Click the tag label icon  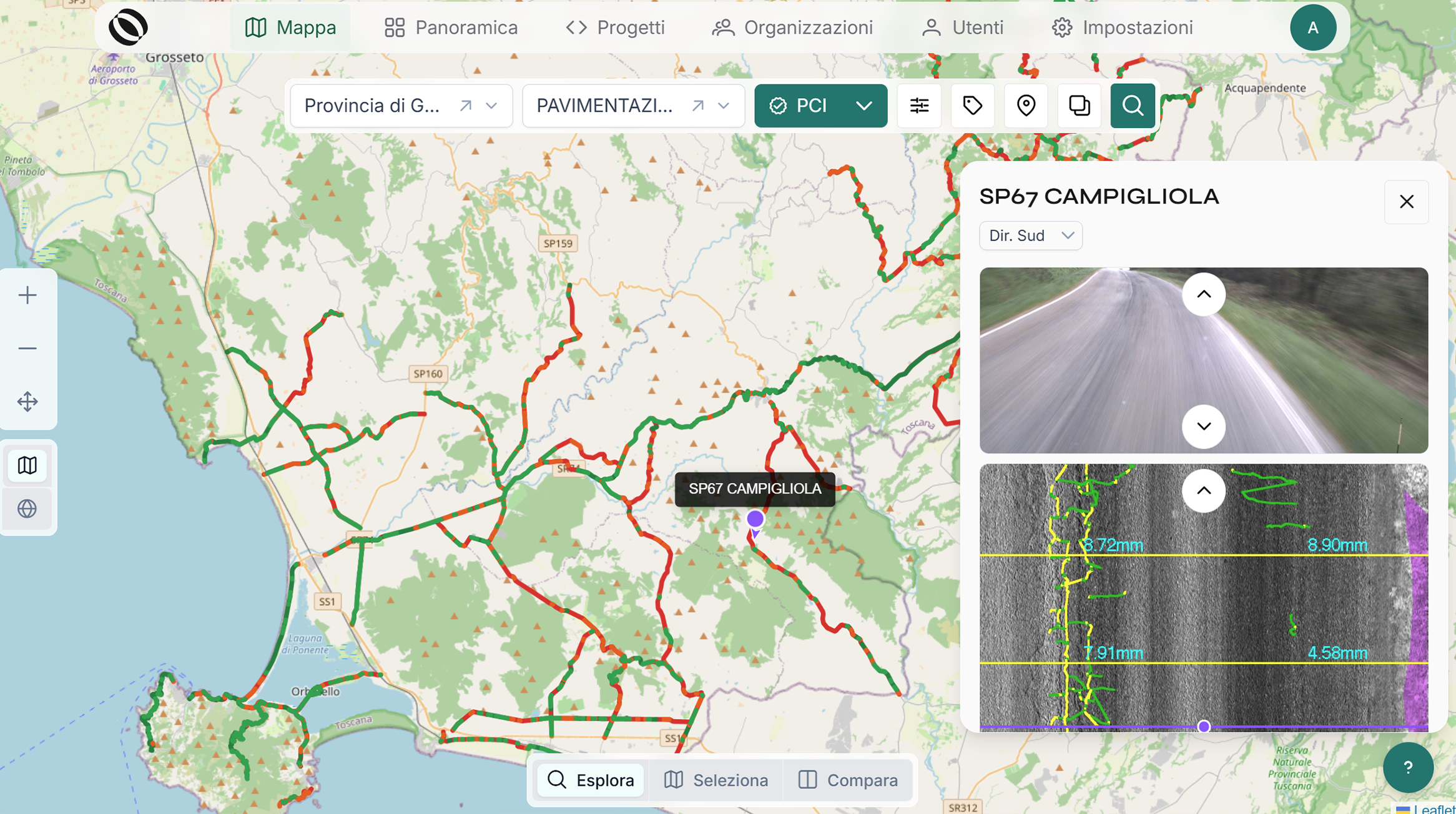[972, 106]
